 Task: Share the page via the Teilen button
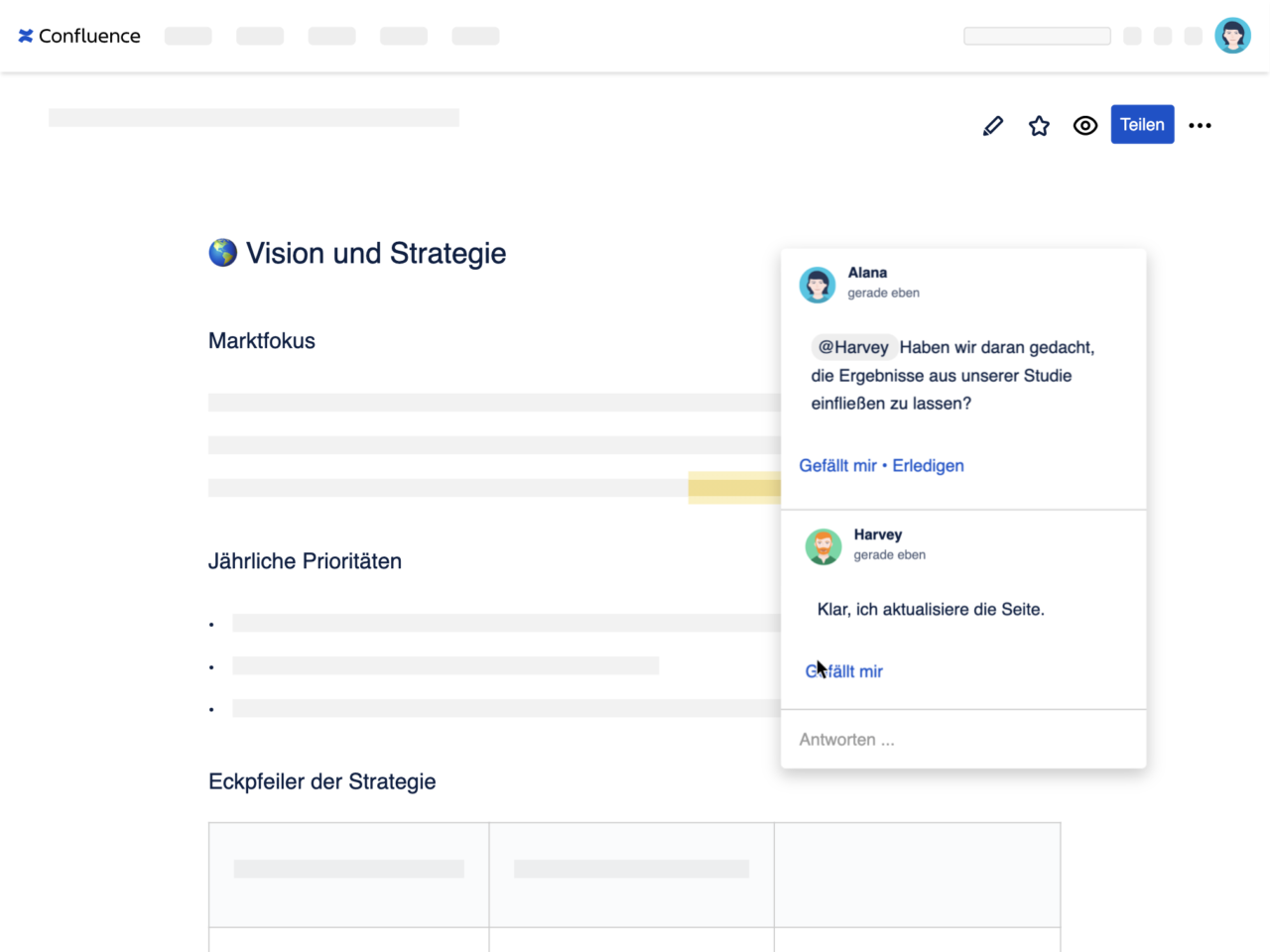1142,124
